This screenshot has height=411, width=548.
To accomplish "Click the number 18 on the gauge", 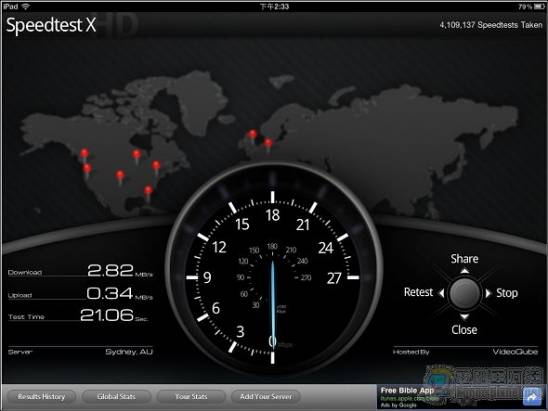I will coord(273,215).
